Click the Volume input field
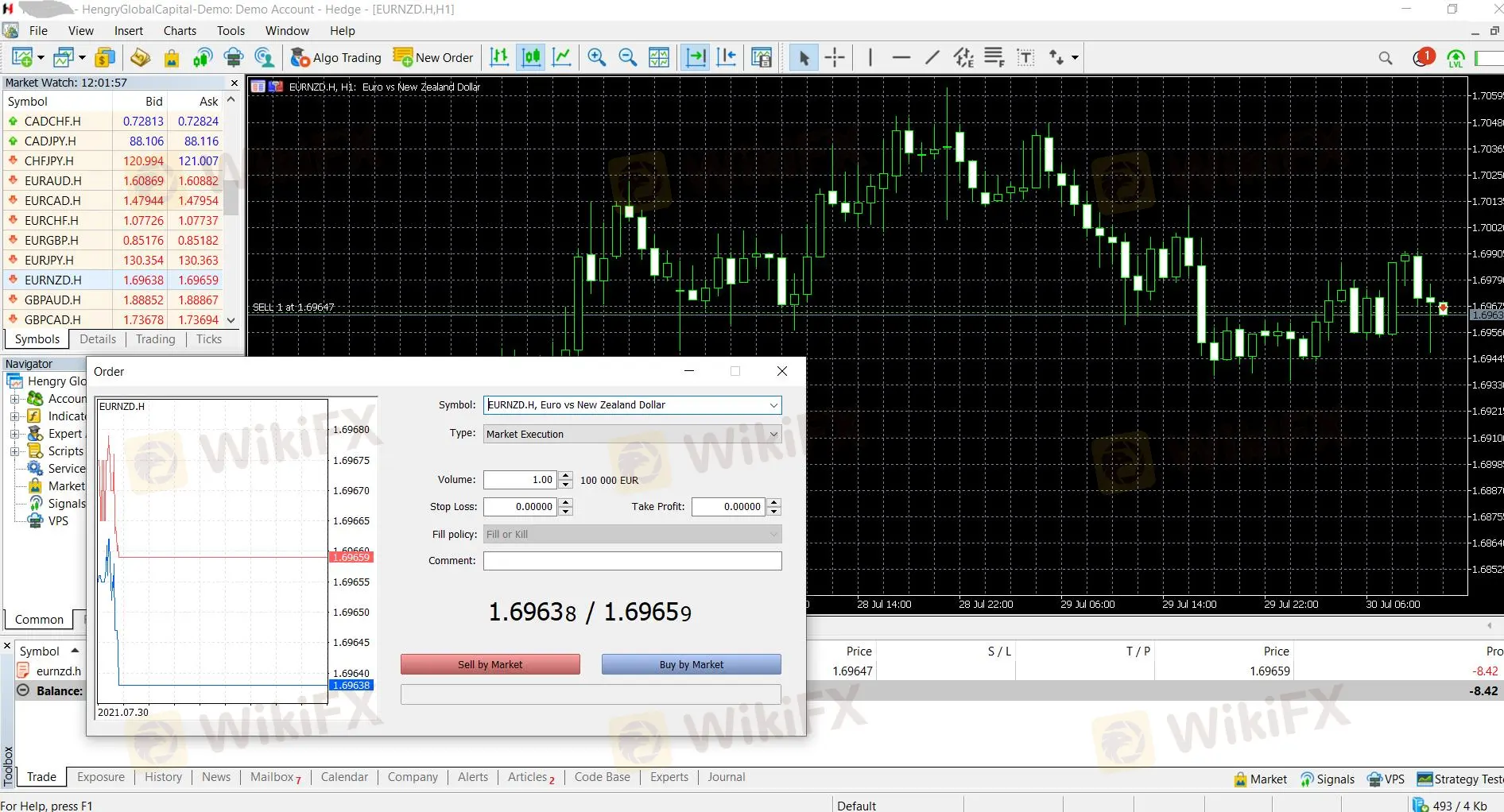Image resolution: width=1504 pixels, height=812 pixels. point(520,480)
